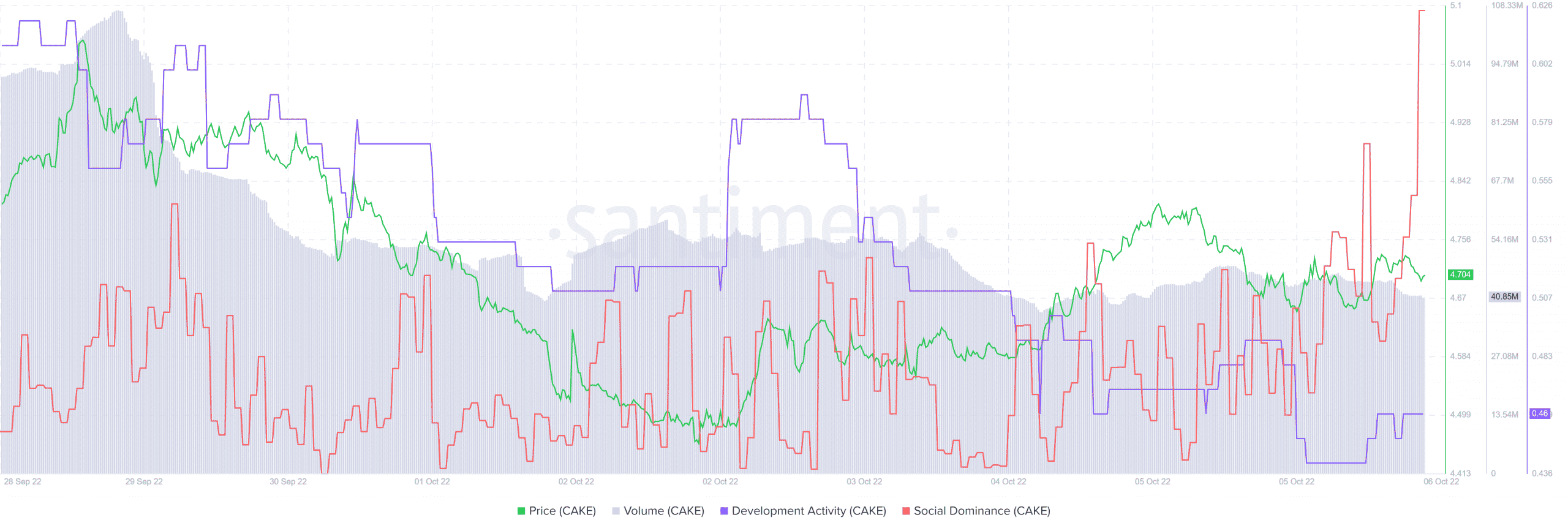Click the 4.67 price axis value
Screen dimensions: 1568x531
(x=1458, y=298)
